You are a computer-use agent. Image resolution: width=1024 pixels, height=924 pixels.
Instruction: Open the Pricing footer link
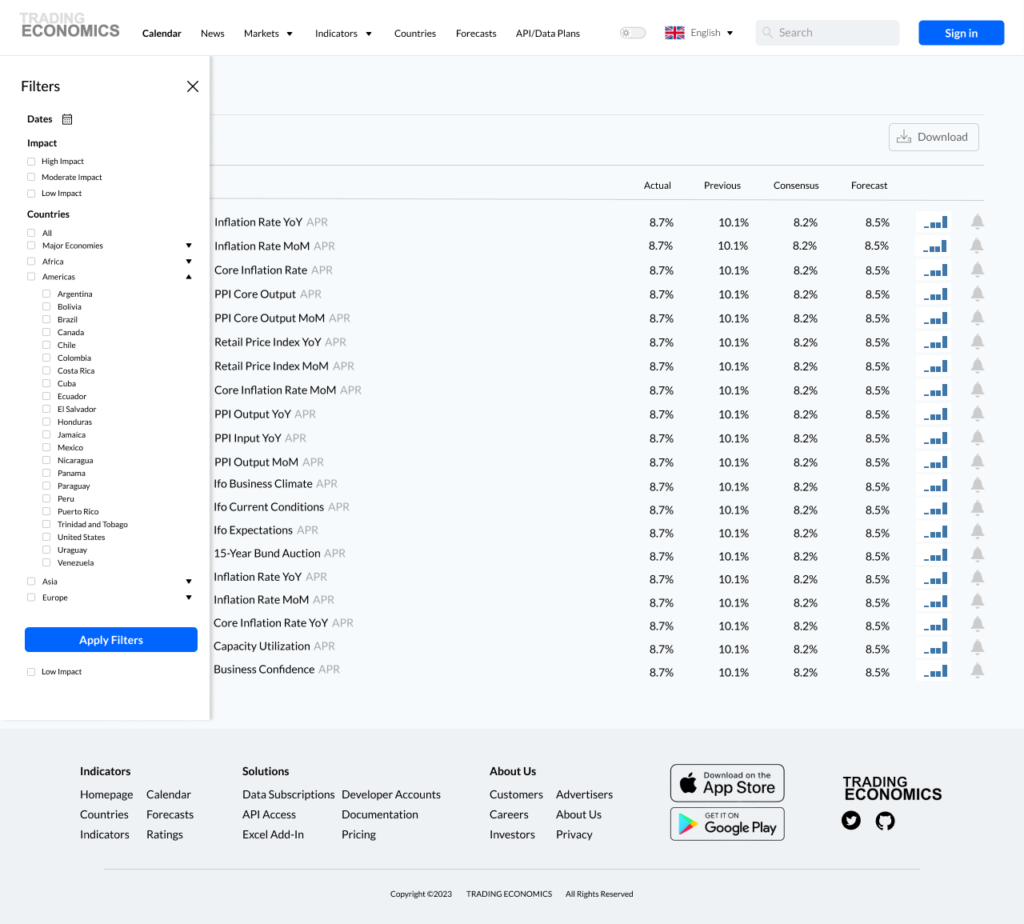pos(359,835)
